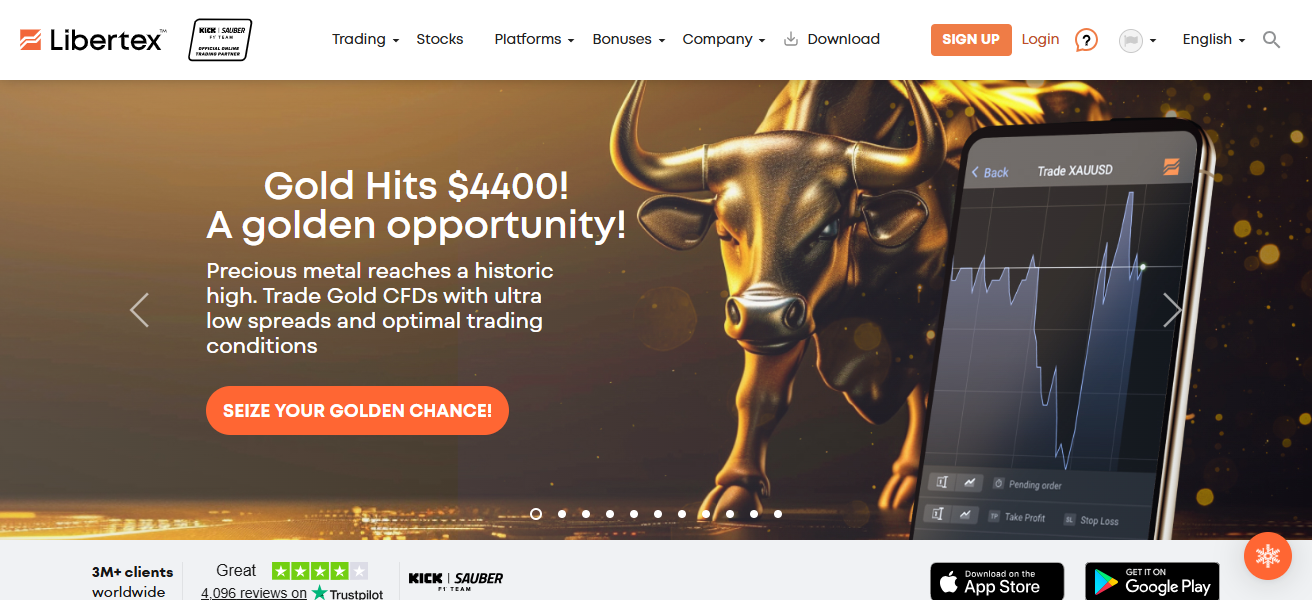The height and width of the screenshot is (600, 1312).
Task: Open the Stocks menu item
Action: (x=440, y=40)
